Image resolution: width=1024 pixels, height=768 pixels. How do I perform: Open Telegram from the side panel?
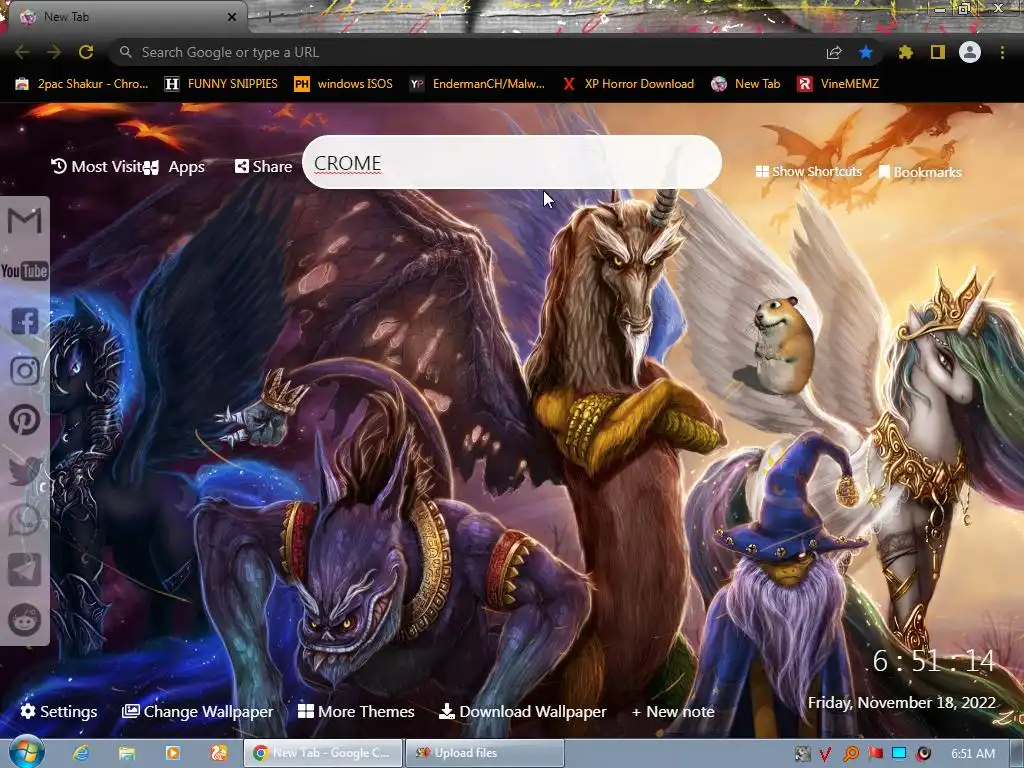pos(24,570)
